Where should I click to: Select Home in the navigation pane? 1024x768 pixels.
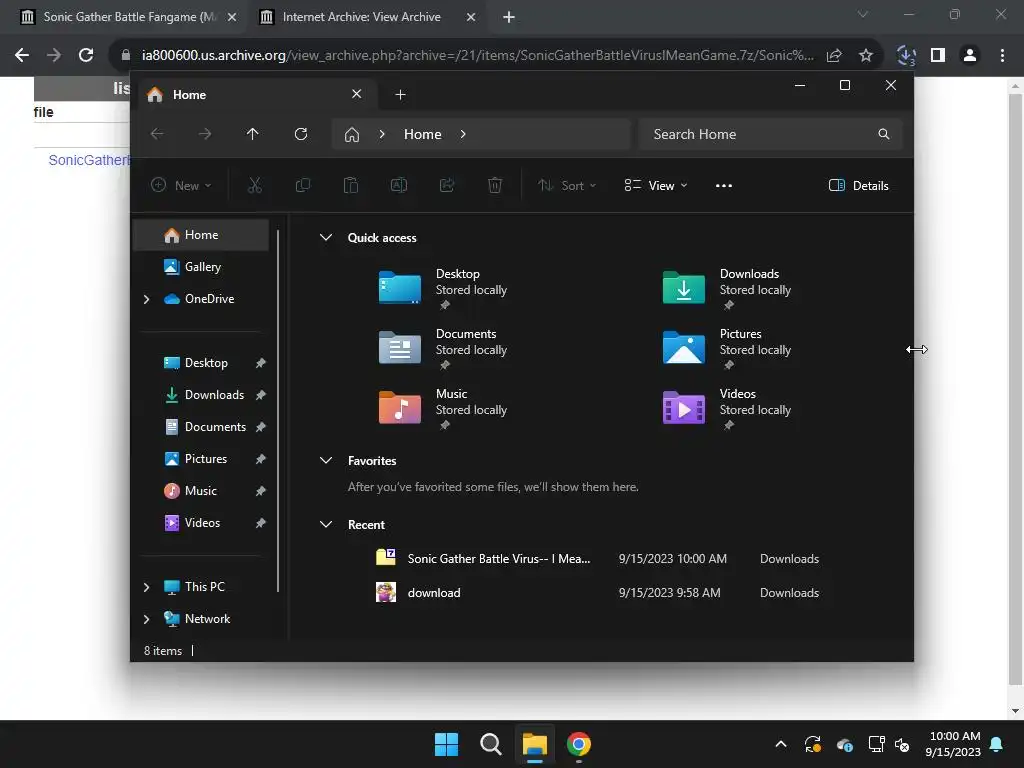(201, 234)
